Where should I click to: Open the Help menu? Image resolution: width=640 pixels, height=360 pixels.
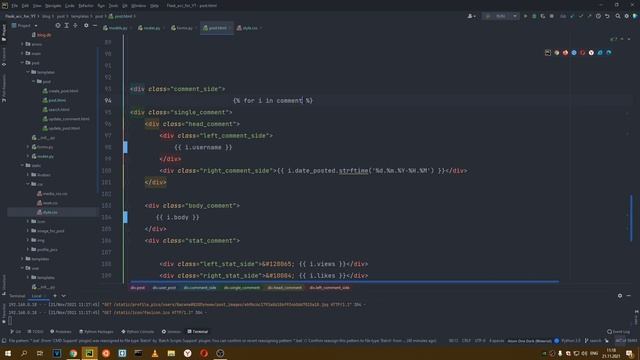point(155,6)
